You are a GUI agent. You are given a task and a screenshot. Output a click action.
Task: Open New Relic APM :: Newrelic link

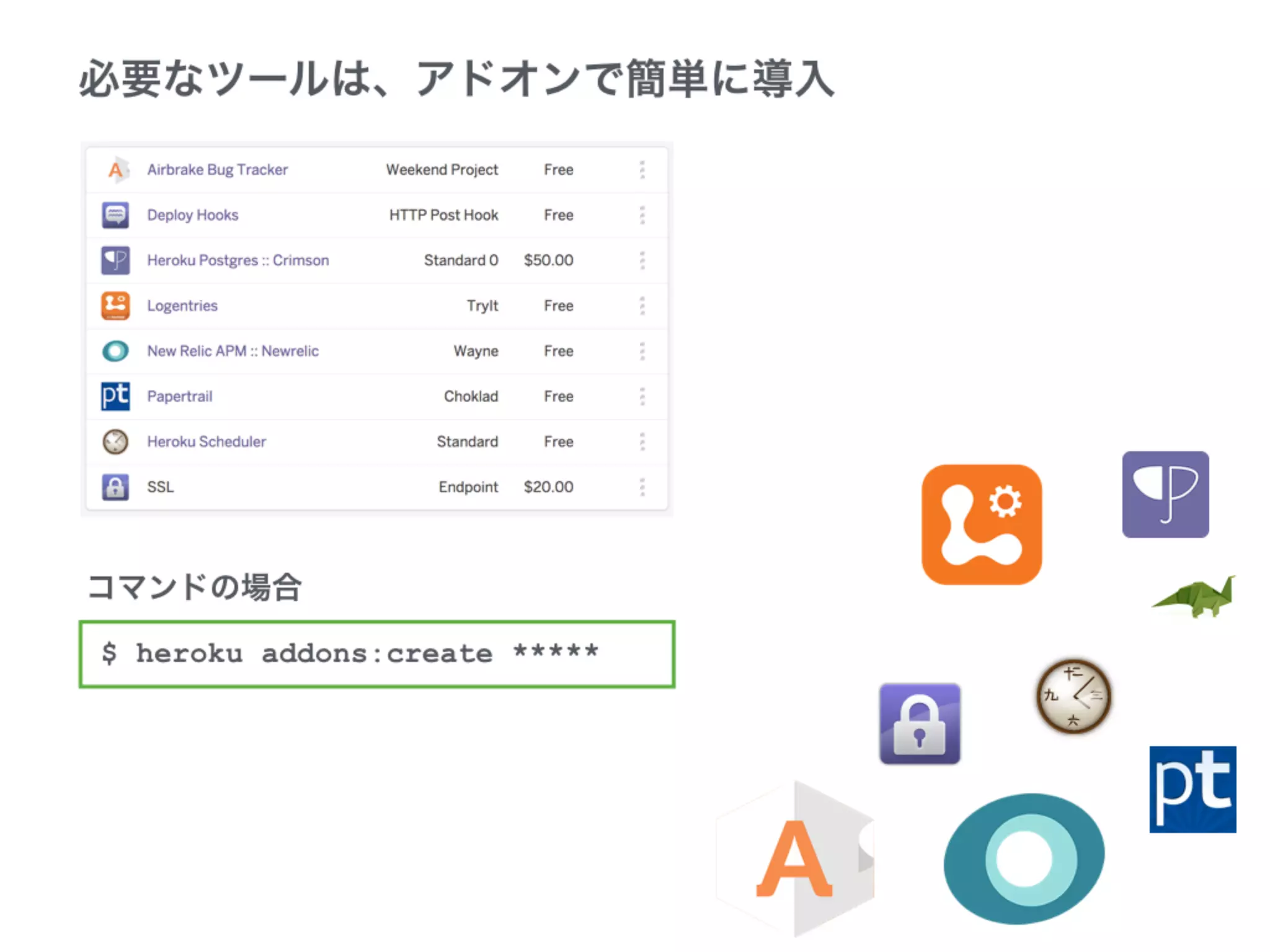click(233, 351)
